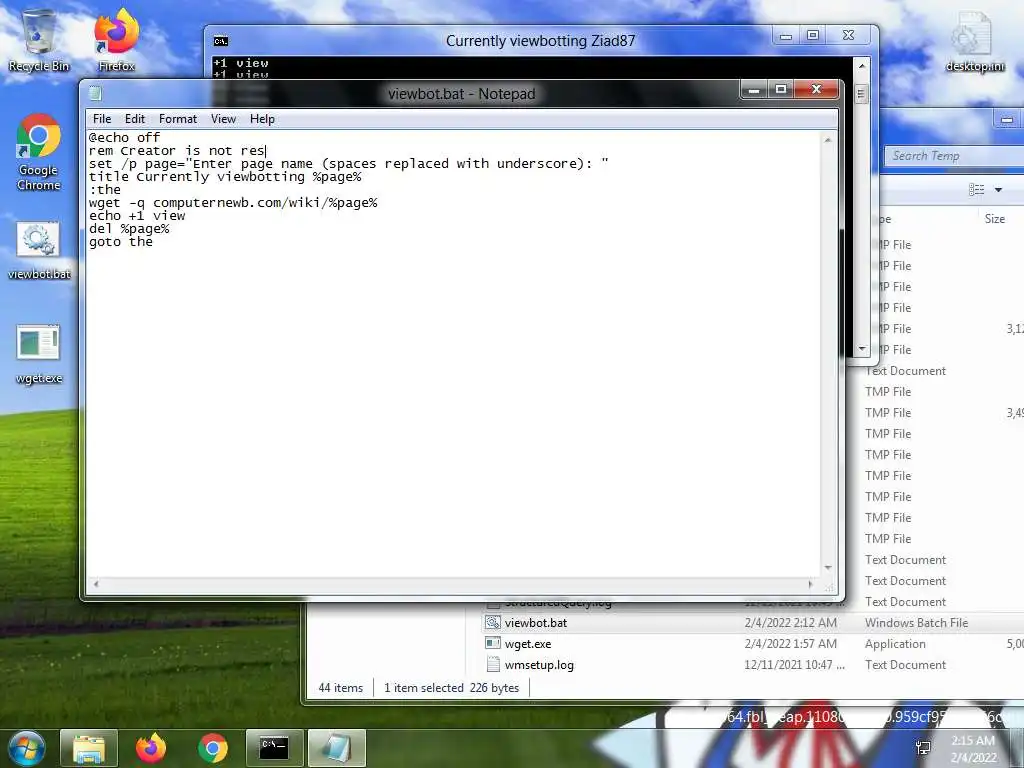Open the Notepad View menu

pos(223,119)
